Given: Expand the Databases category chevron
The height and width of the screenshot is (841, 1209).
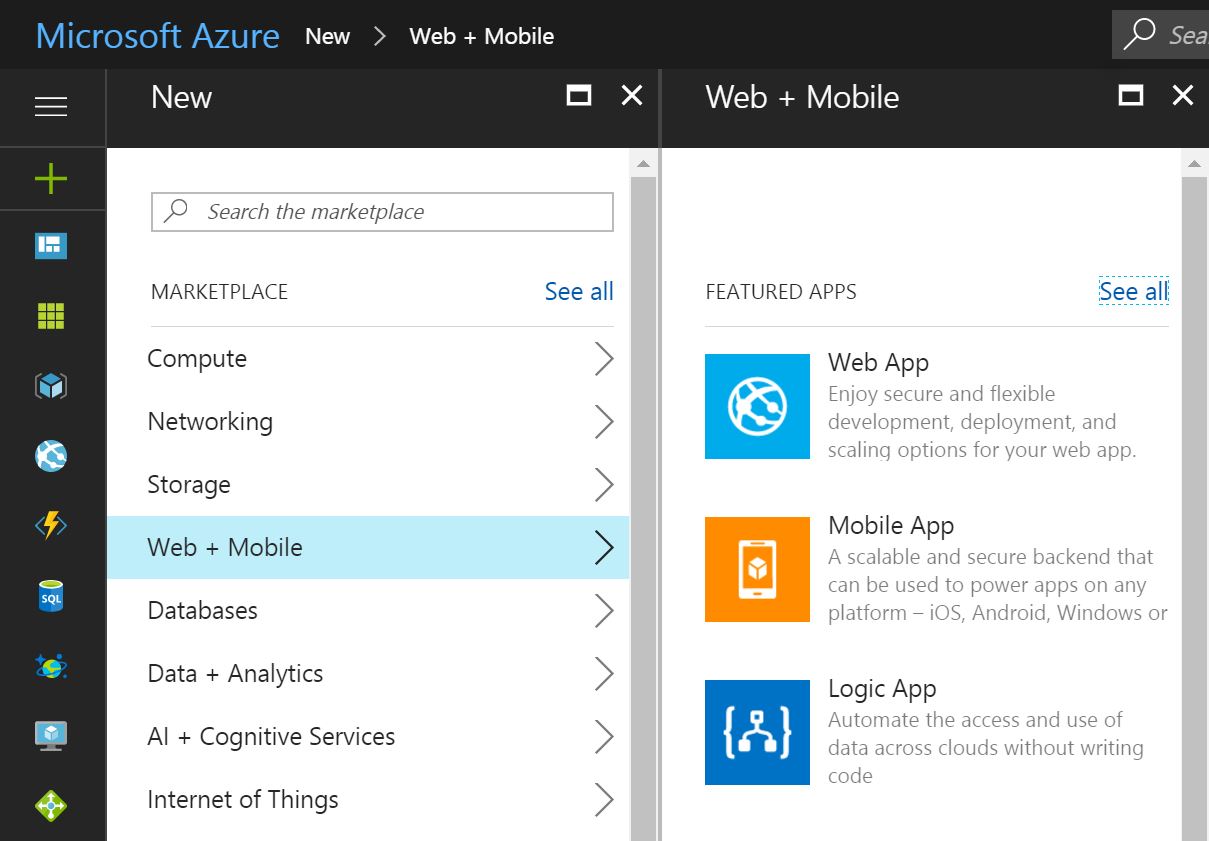Looking at the screenshot, I should pos(603,611).
